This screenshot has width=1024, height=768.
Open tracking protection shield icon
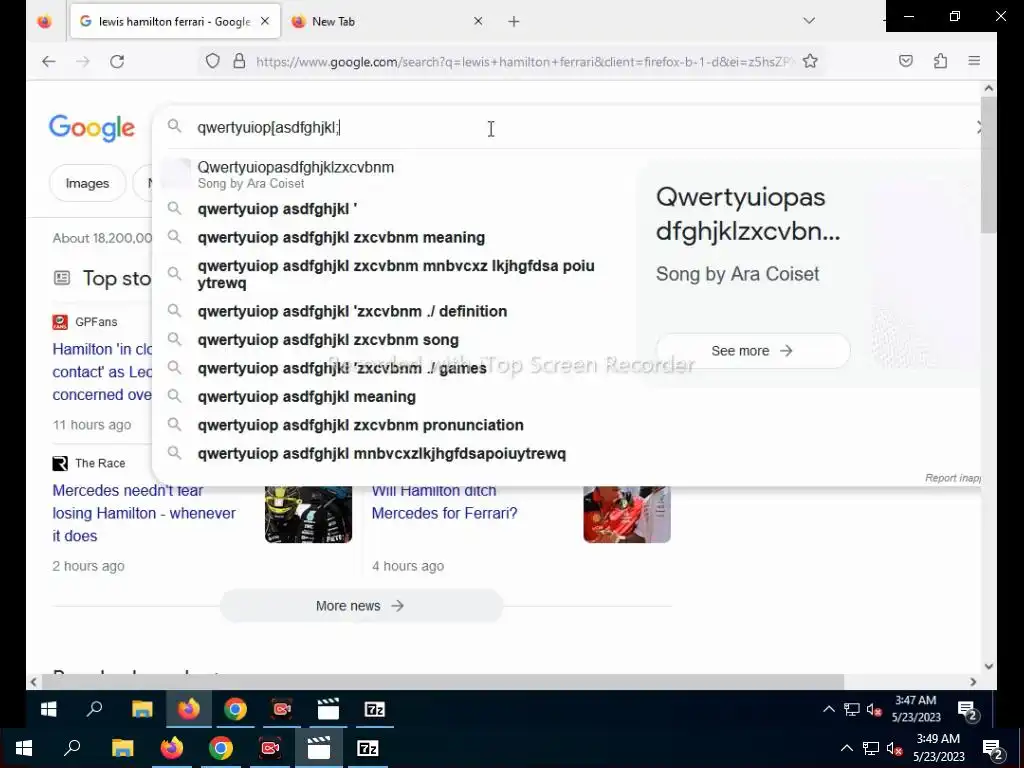tap(213, 61)
